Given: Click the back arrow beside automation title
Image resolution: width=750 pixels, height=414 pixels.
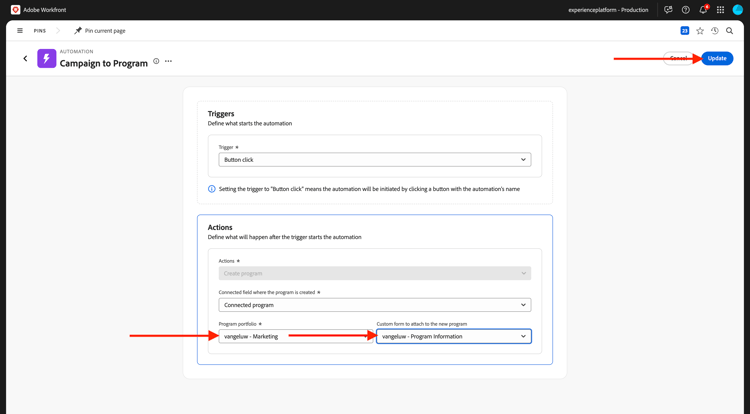Looking at the screenshot, I should [25, 59].
